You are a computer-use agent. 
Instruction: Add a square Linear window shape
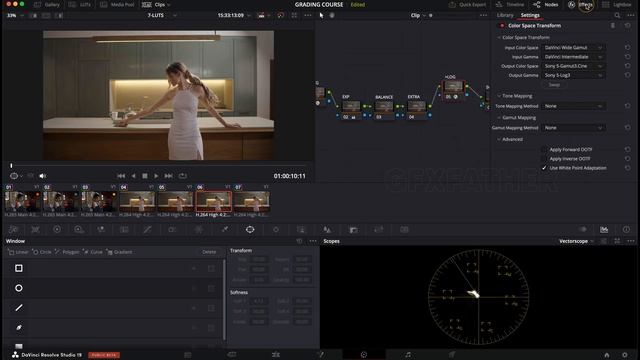click(x=18, y=268)
